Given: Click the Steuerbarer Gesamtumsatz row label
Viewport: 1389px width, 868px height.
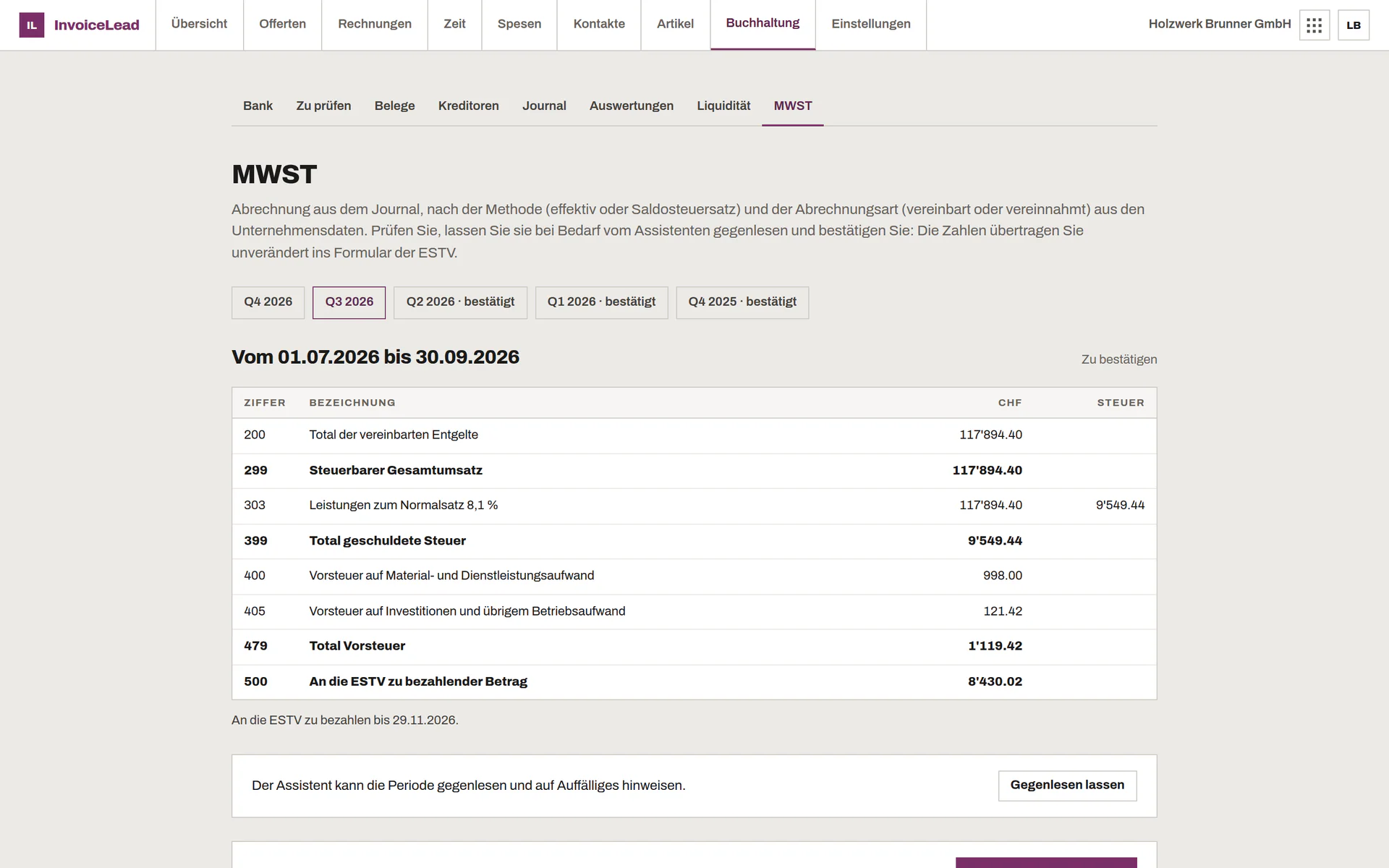Looking at the screenshot, I should coord(396,470).
